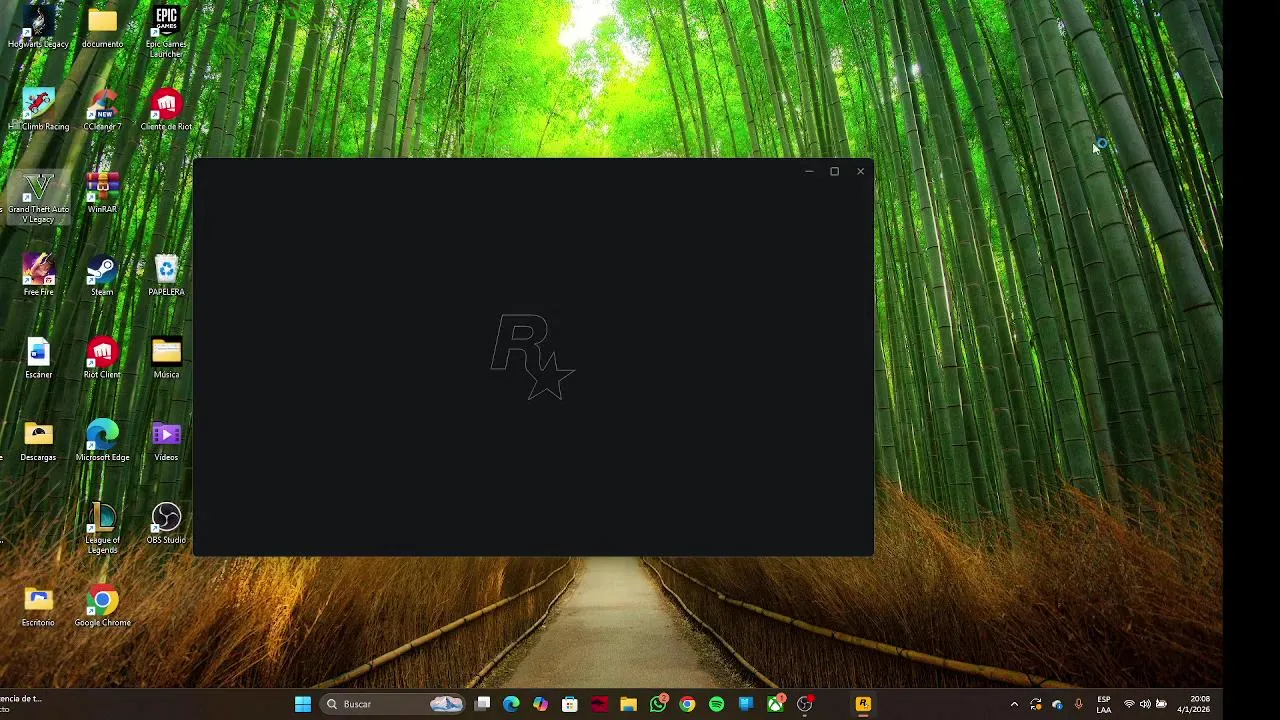
Task: Select Grand Theft Auto V Legacy shortcut
Action: 38,197
